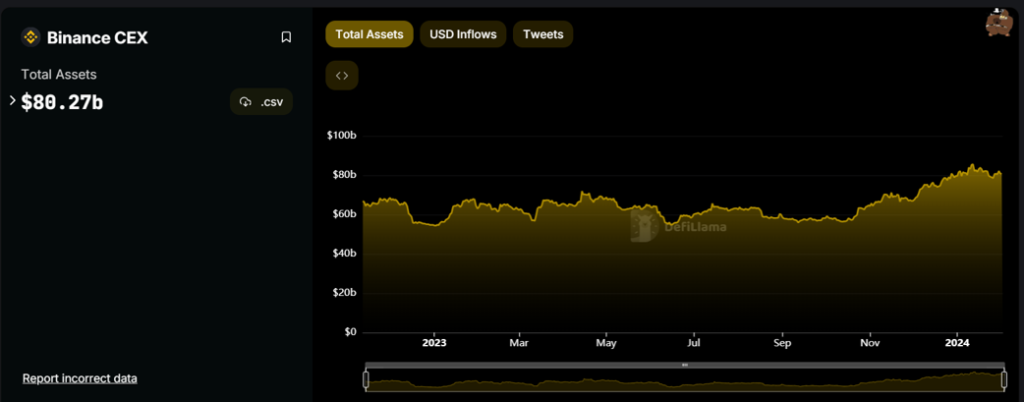Click the 2023 date label
Image resolution: width=1024 pixels, height=402 pixels.
coord(434,343)
